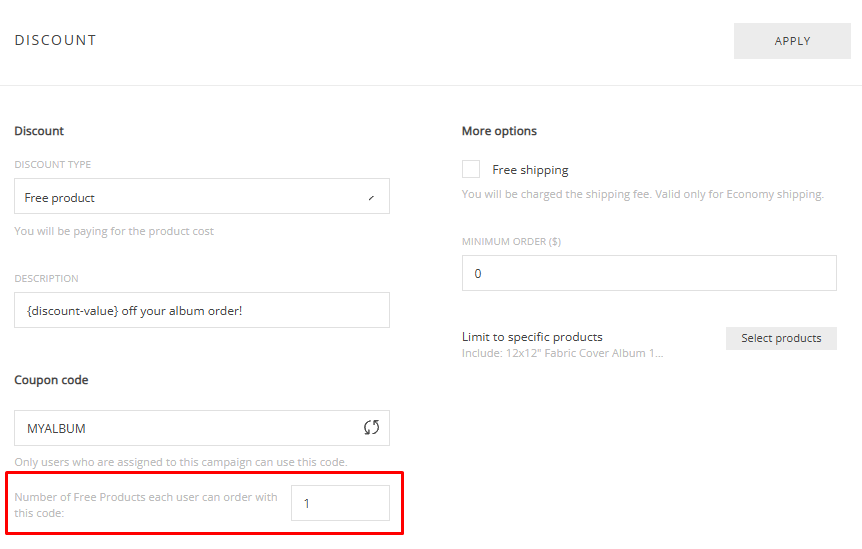The image size is (862, 549).
Task: Focus the free products quantity field
Action: click(340, 503)
